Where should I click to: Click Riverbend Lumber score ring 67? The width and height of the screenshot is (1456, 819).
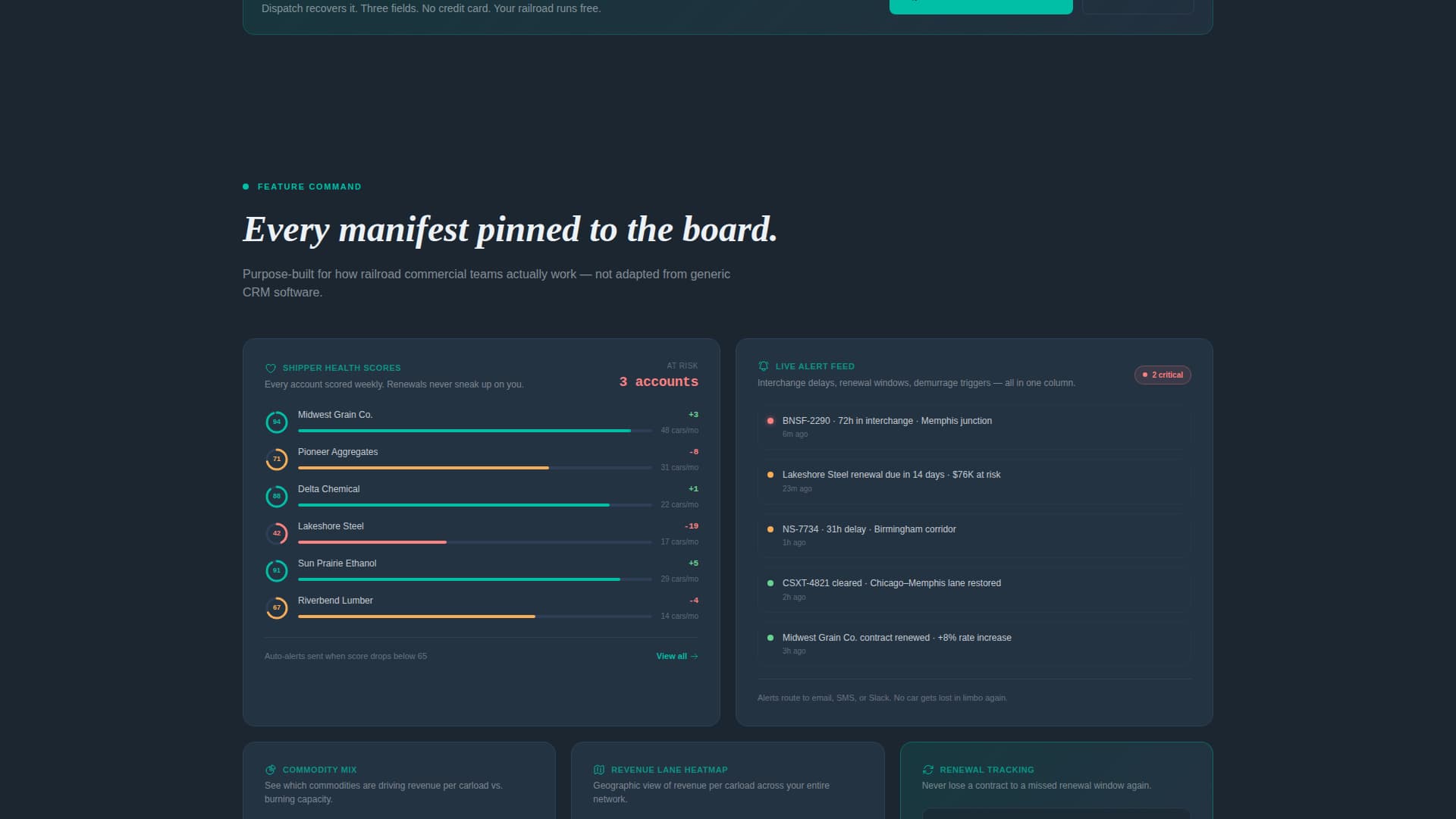click(277, 608)
